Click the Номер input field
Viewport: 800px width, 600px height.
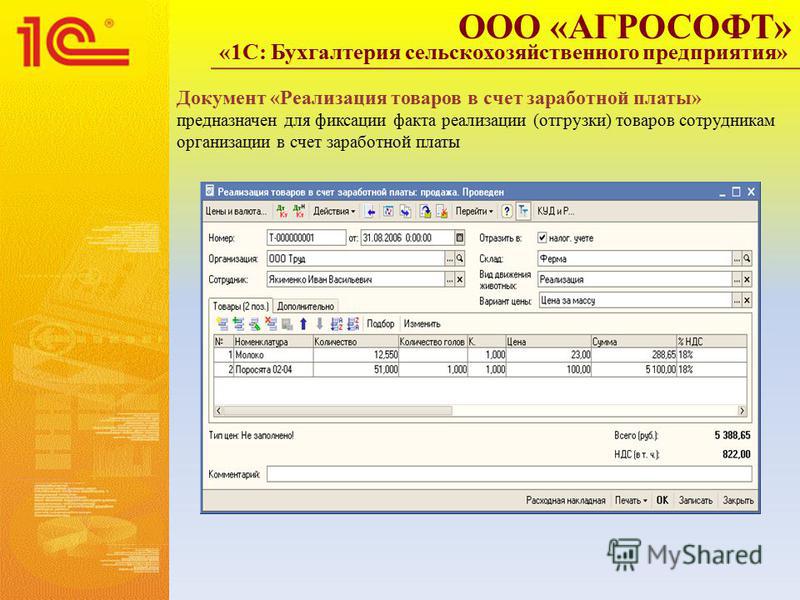tap(306, 238)
